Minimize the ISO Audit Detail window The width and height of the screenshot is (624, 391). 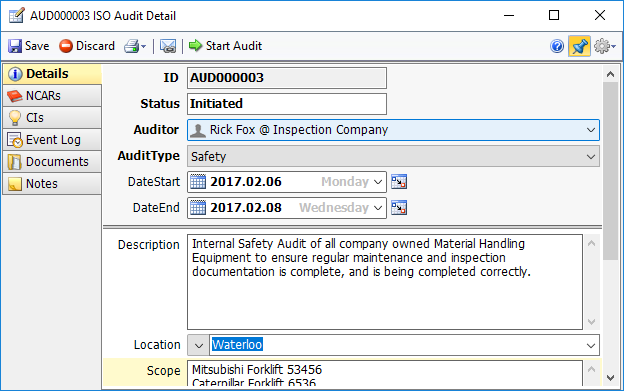(x=509, y=16)
